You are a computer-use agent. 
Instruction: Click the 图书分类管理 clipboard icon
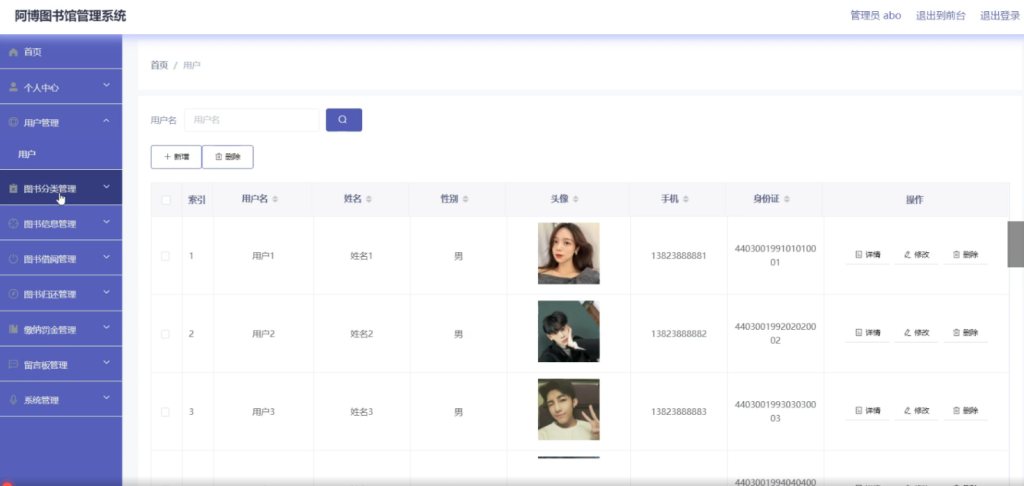pos(13,189)
